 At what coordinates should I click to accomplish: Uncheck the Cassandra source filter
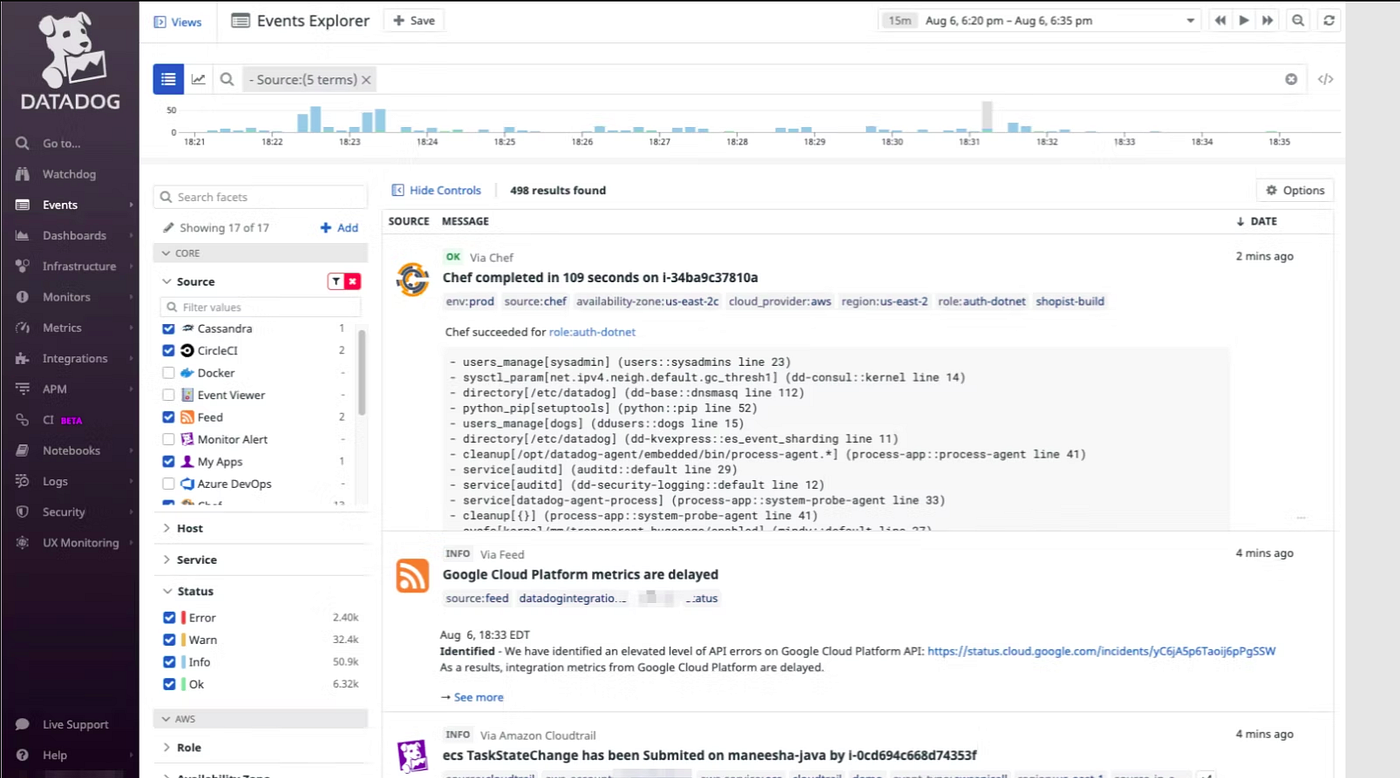click(x=167, y=328)
